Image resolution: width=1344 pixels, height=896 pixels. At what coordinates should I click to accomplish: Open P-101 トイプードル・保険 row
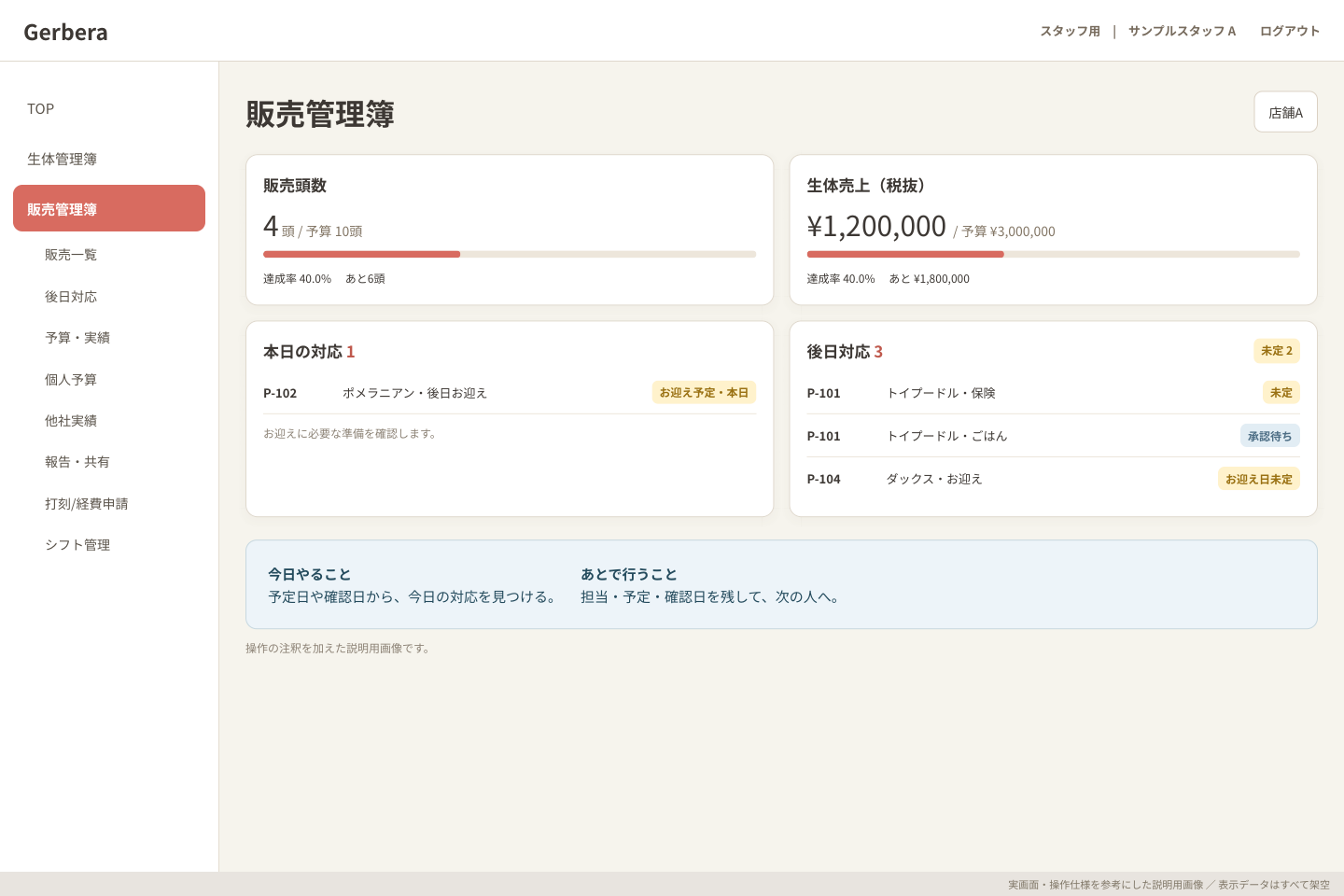point(1054,393)
